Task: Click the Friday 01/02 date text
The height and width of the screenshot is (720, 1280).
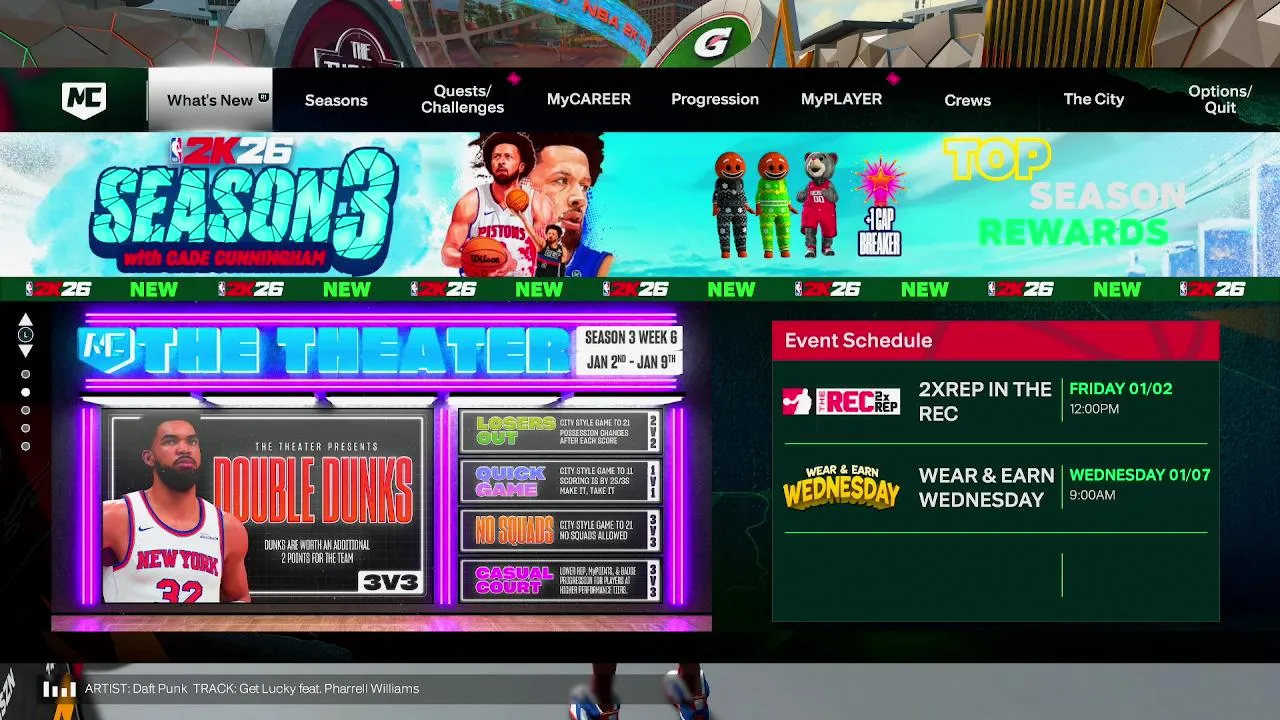Action: [x=1120, y=389]
